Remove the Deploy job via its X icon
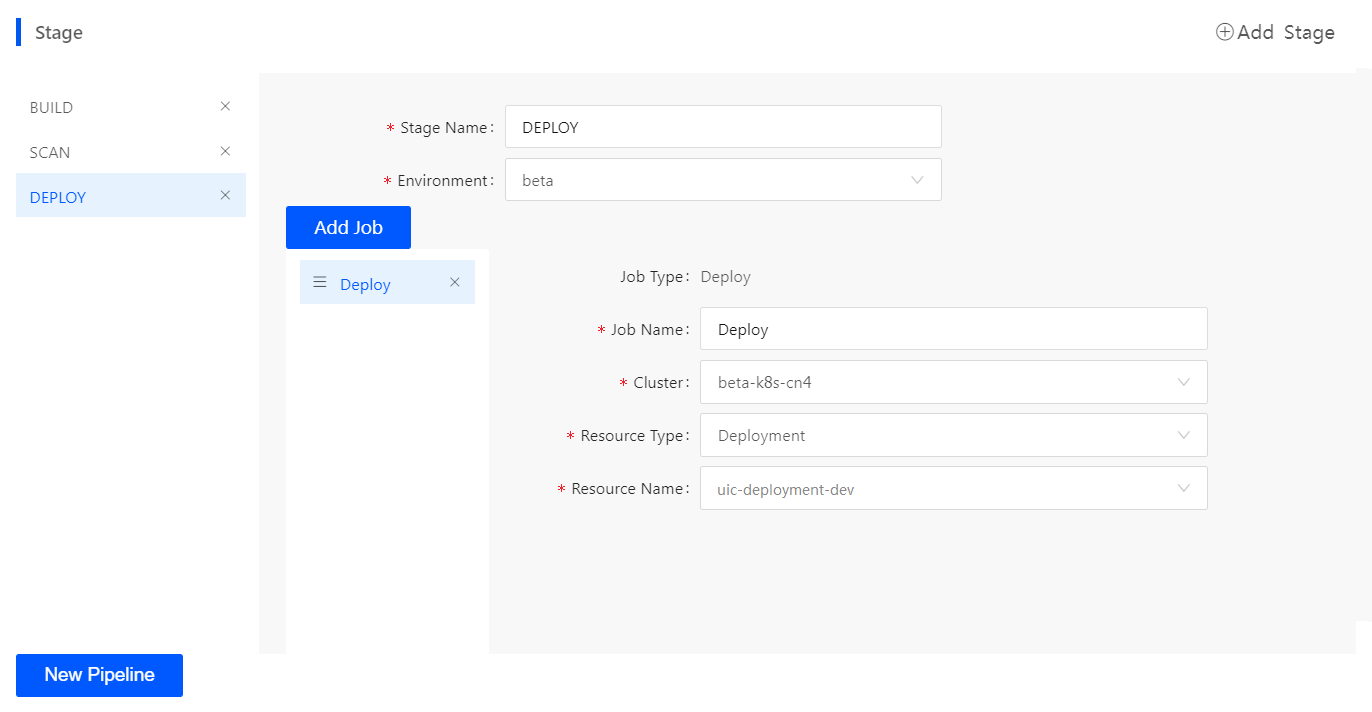This screenshot has height=712, width=1372. [455, 282]
